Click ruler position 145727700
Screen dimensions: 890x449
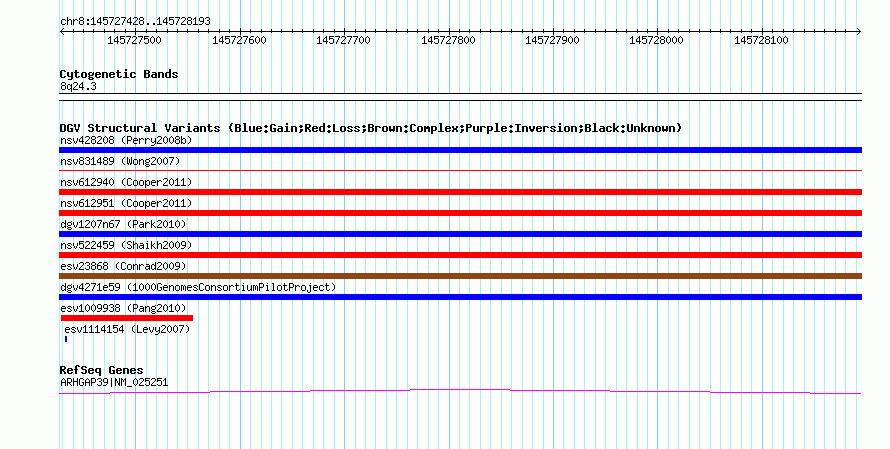[343, 40]
